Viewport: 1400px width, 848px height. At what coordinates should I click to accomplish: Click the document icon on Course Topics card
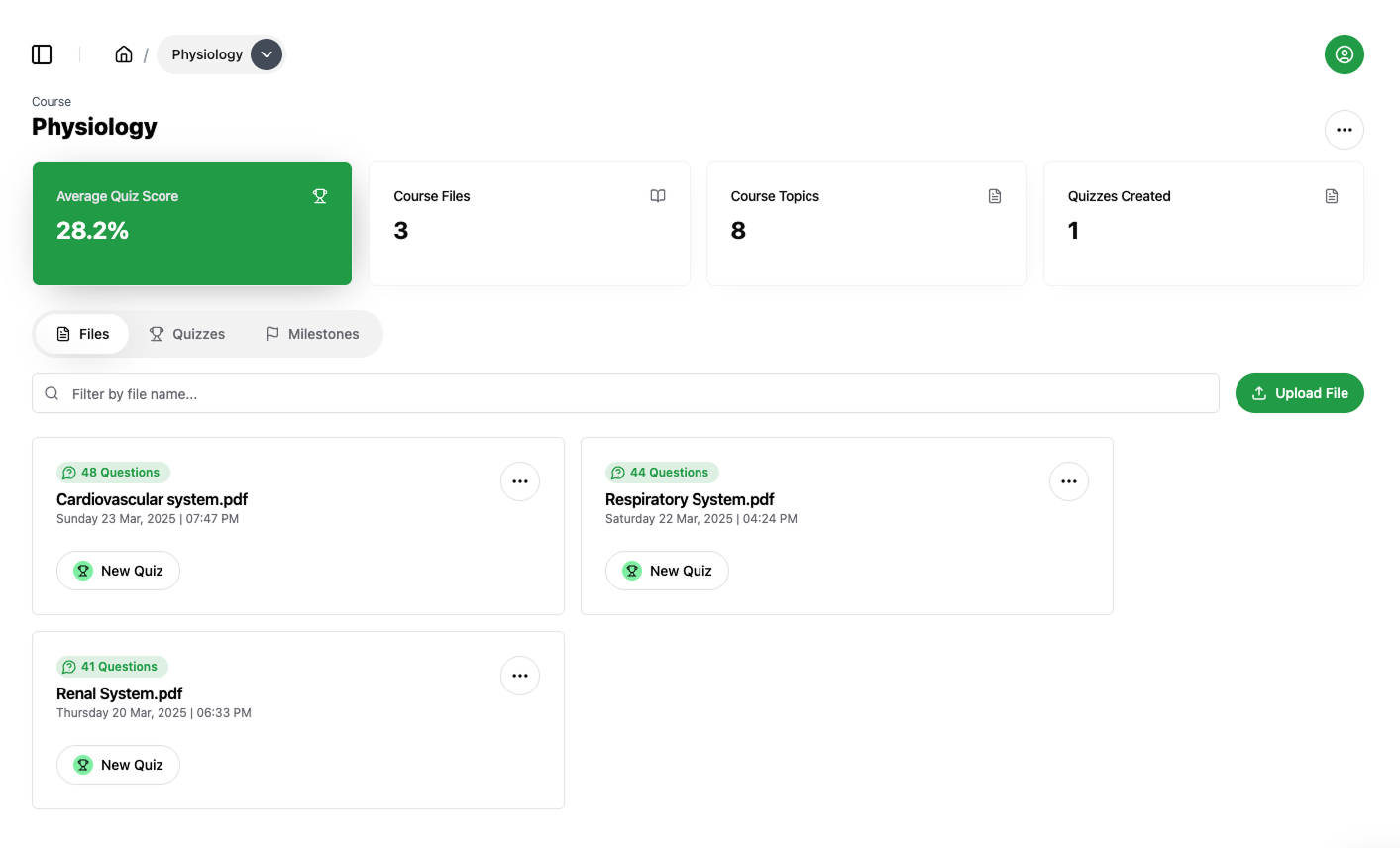(995, 196)
